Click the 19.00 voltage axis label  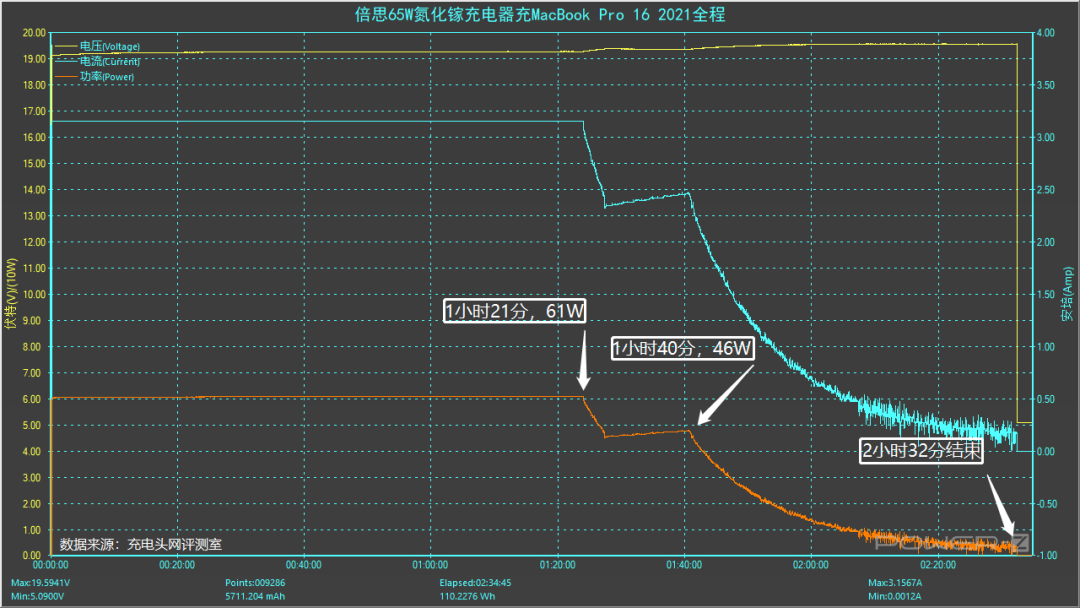coord(34,59)
